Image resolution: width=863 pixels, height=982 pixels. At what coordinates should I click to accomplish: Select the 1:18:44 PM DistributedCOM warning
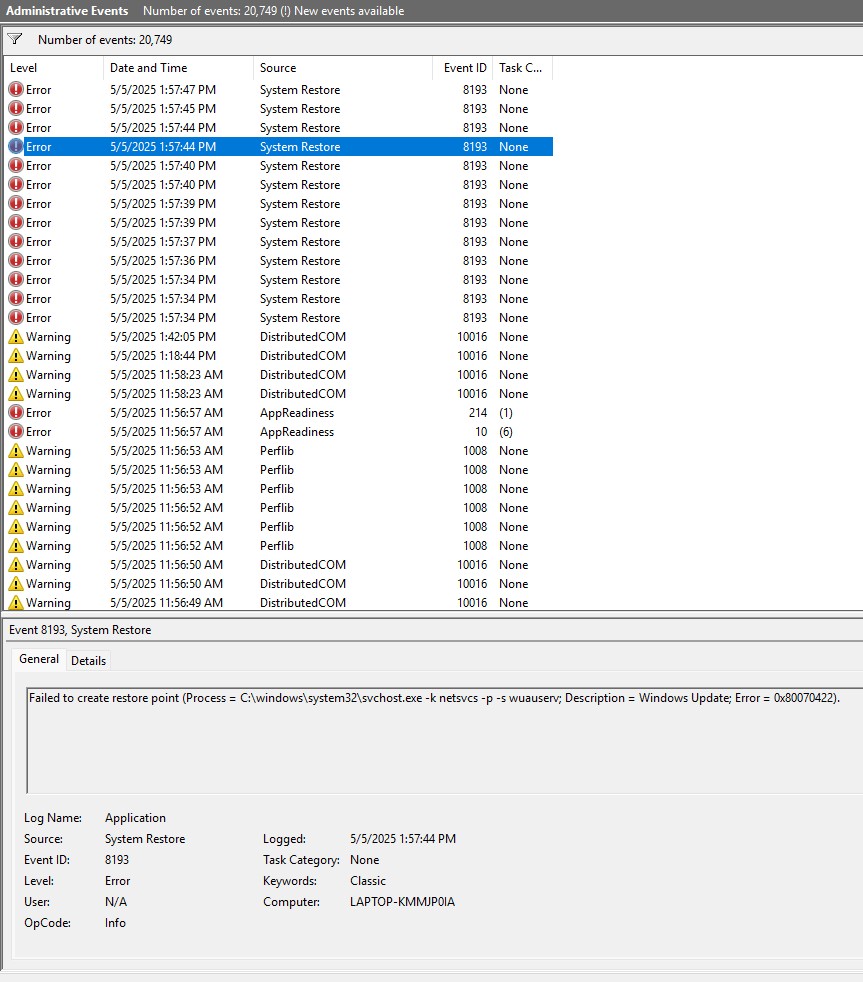click(279, 356)
